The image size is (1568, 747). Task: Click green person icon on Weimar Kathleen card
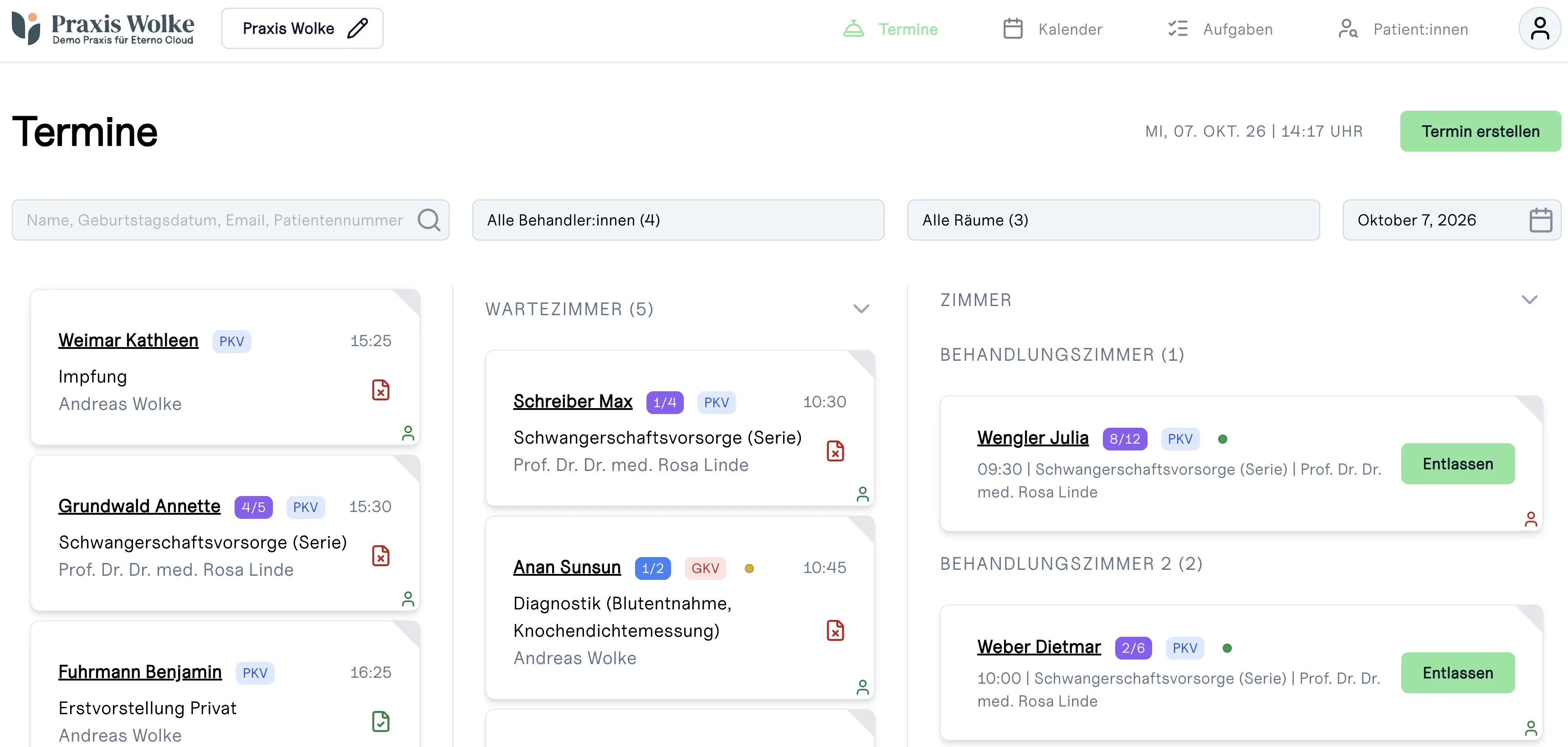pos(408,433)
